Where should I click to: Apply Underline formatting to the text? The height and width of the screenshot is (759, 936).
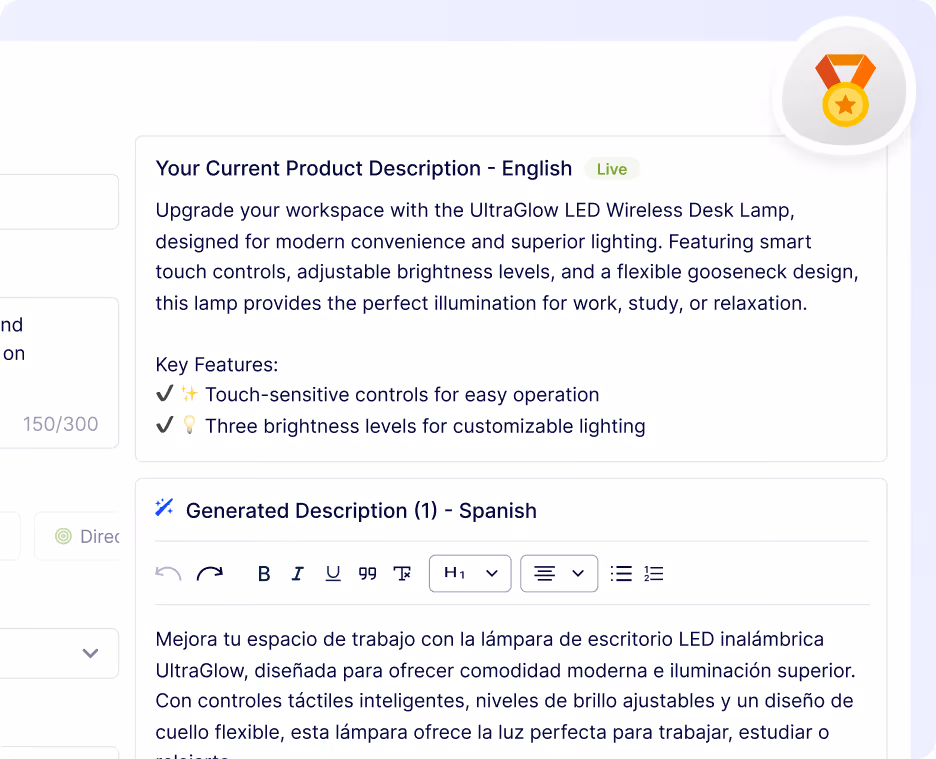pyautogui.click(x=332, y=573)
